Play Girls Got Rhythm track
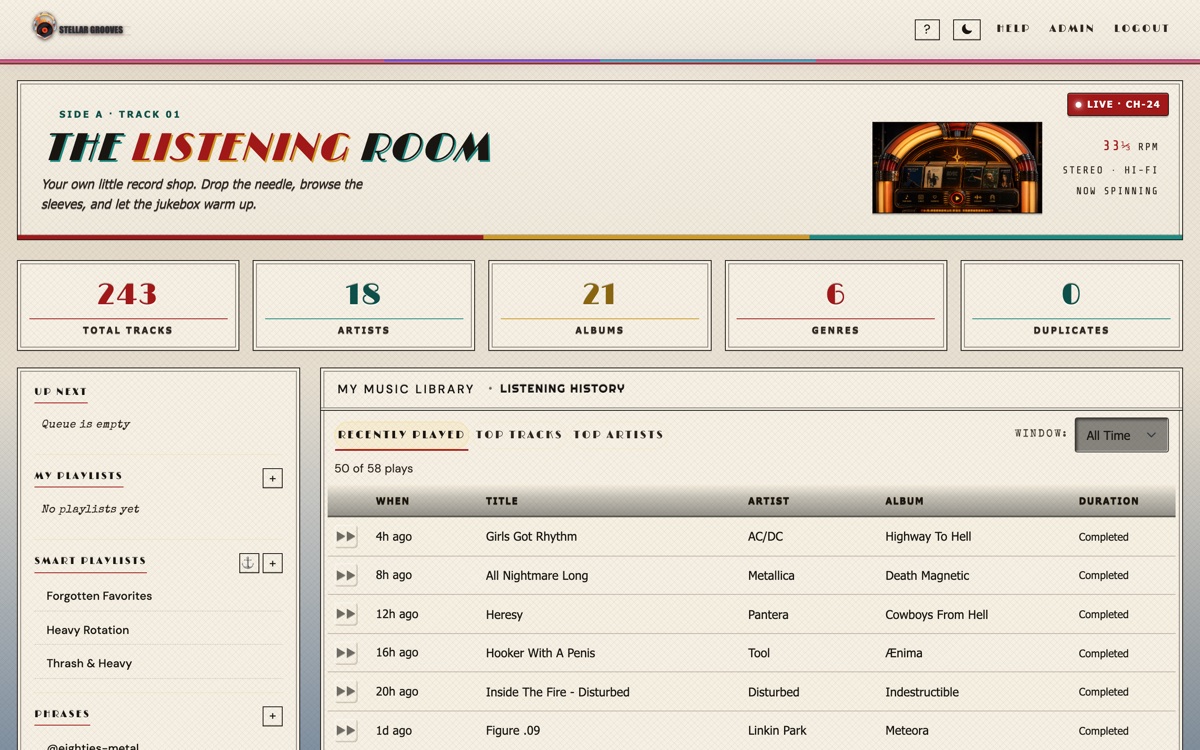The height and width of the screenshot is (750, 1200). point(346,537)
